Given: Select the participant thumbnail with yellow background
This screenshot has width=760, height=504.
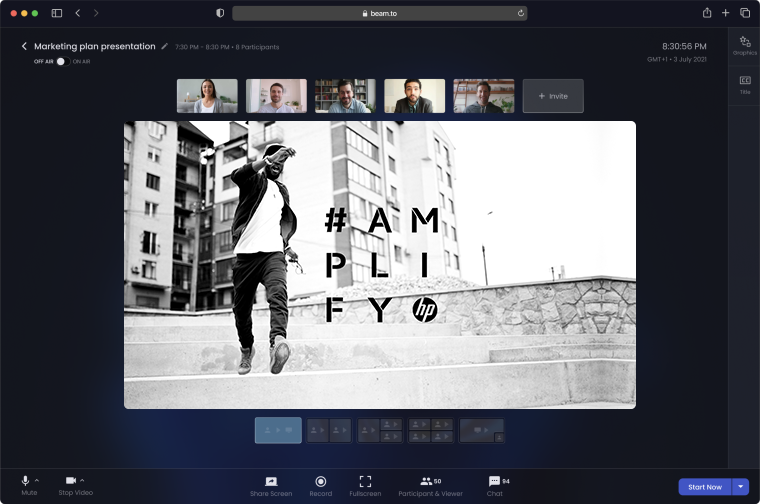Looking at the screenshot, I should coord(414,96).
